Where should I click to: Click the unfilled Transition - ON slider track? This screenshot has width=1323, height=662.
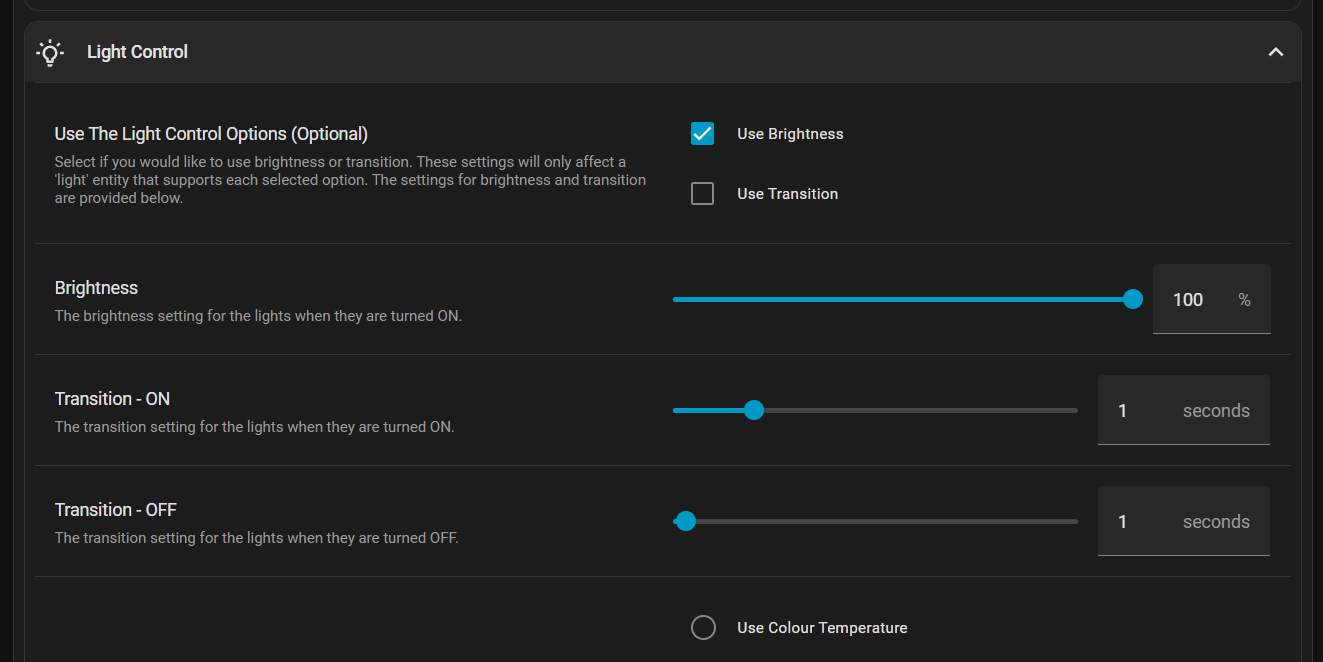pos(920,410)
